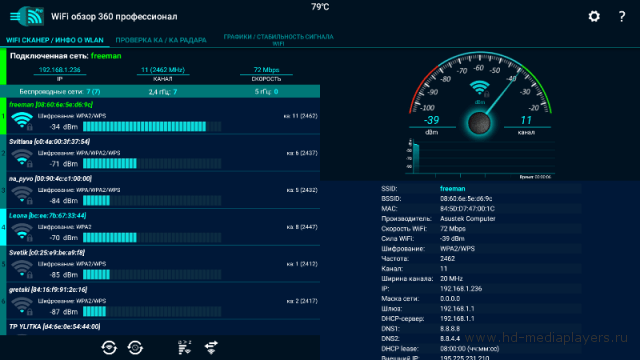
Task: Click the Leora -70 dBm signal bar
Action: [152, 238]
